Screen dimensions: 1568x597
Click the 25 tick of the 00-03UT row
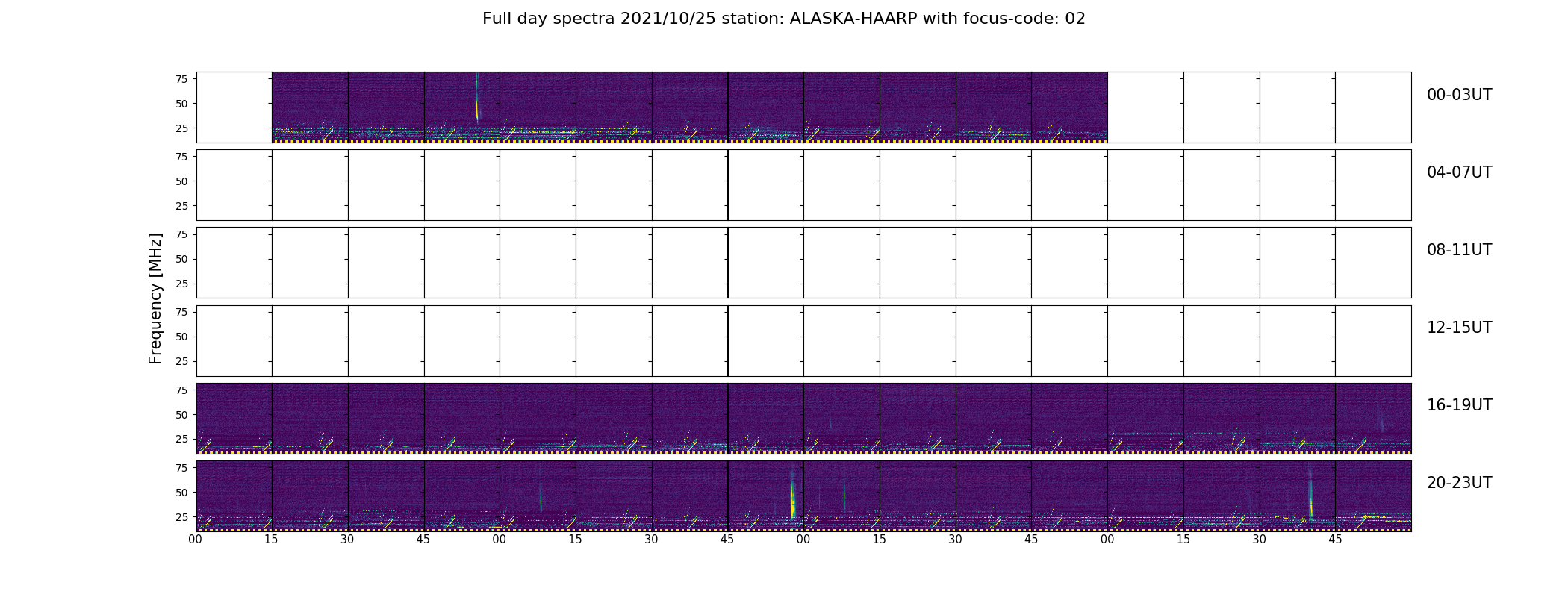[x=181, y=128]
